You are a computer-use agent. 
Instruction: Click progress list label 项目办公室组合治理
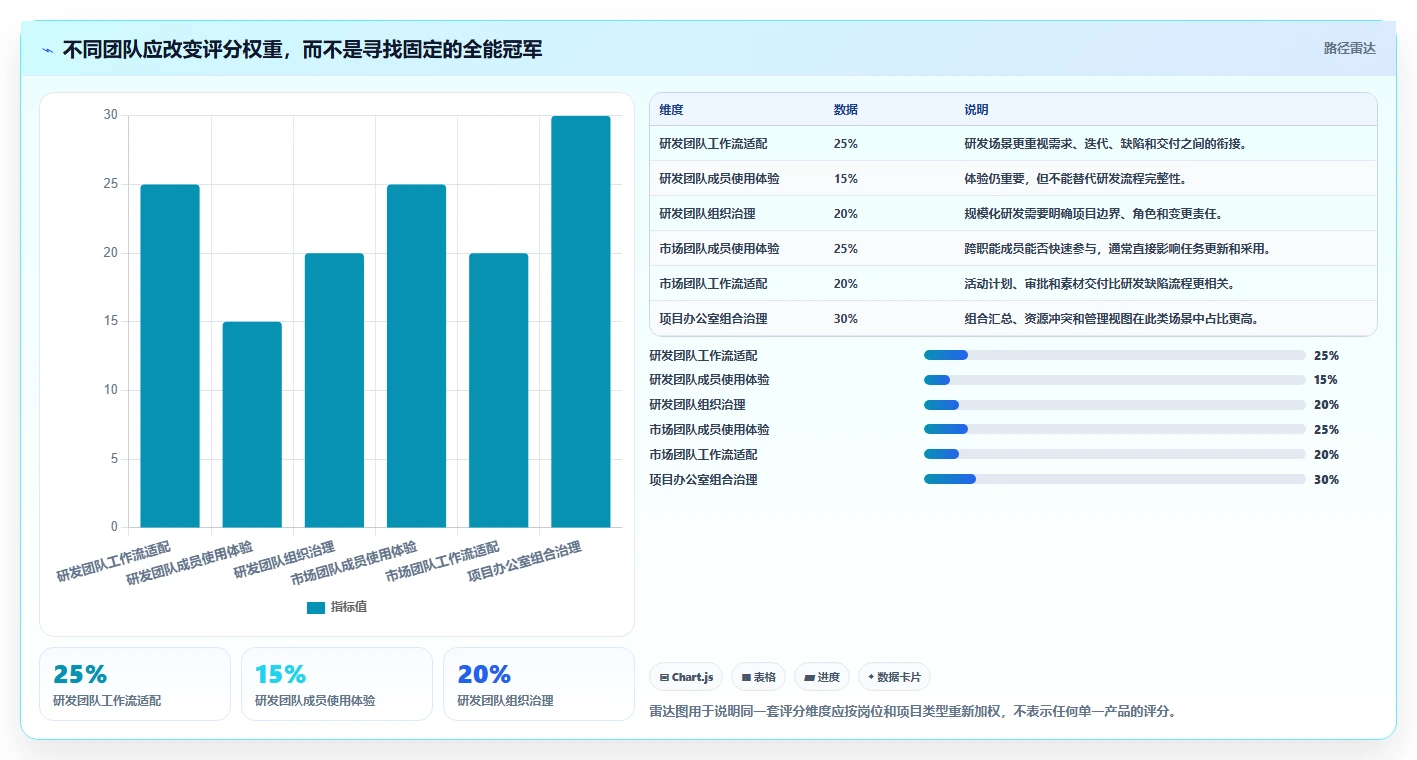click(x=703, y=480)
